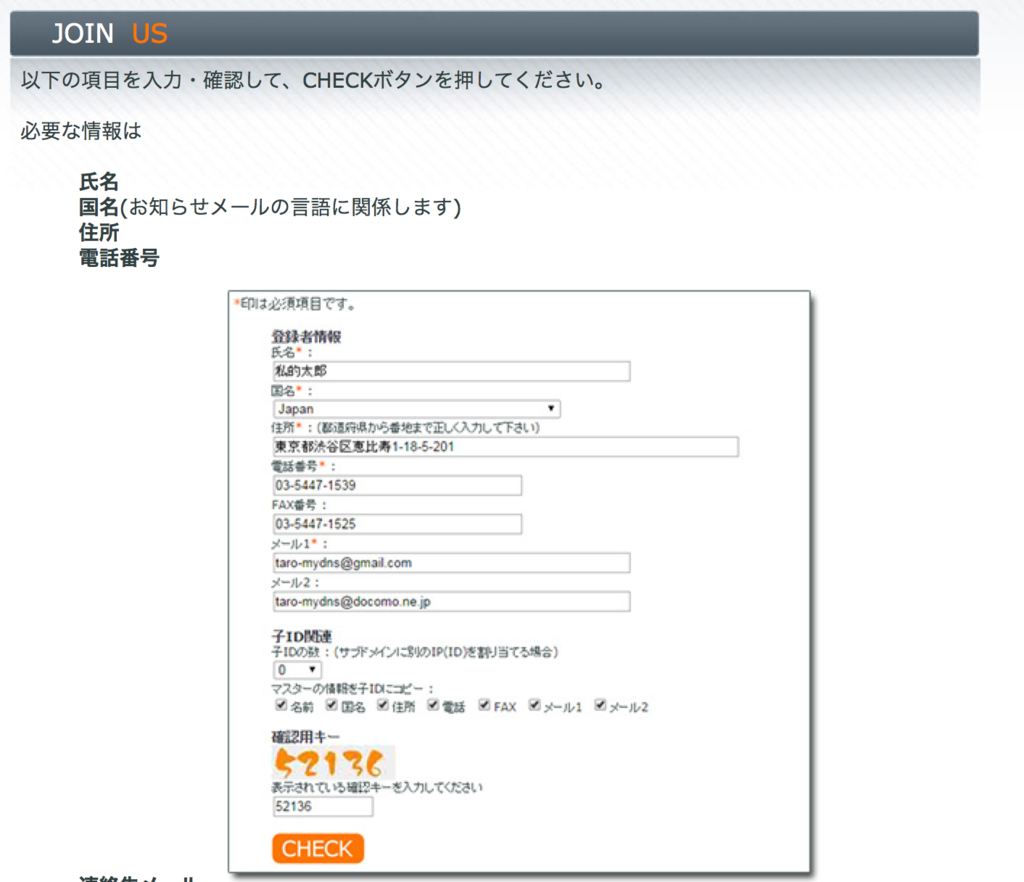The height and width of the screenshot is (882, 1024).
Task: Expand the 子IDの数 dropdown showing 0
Action: (297, 670)
